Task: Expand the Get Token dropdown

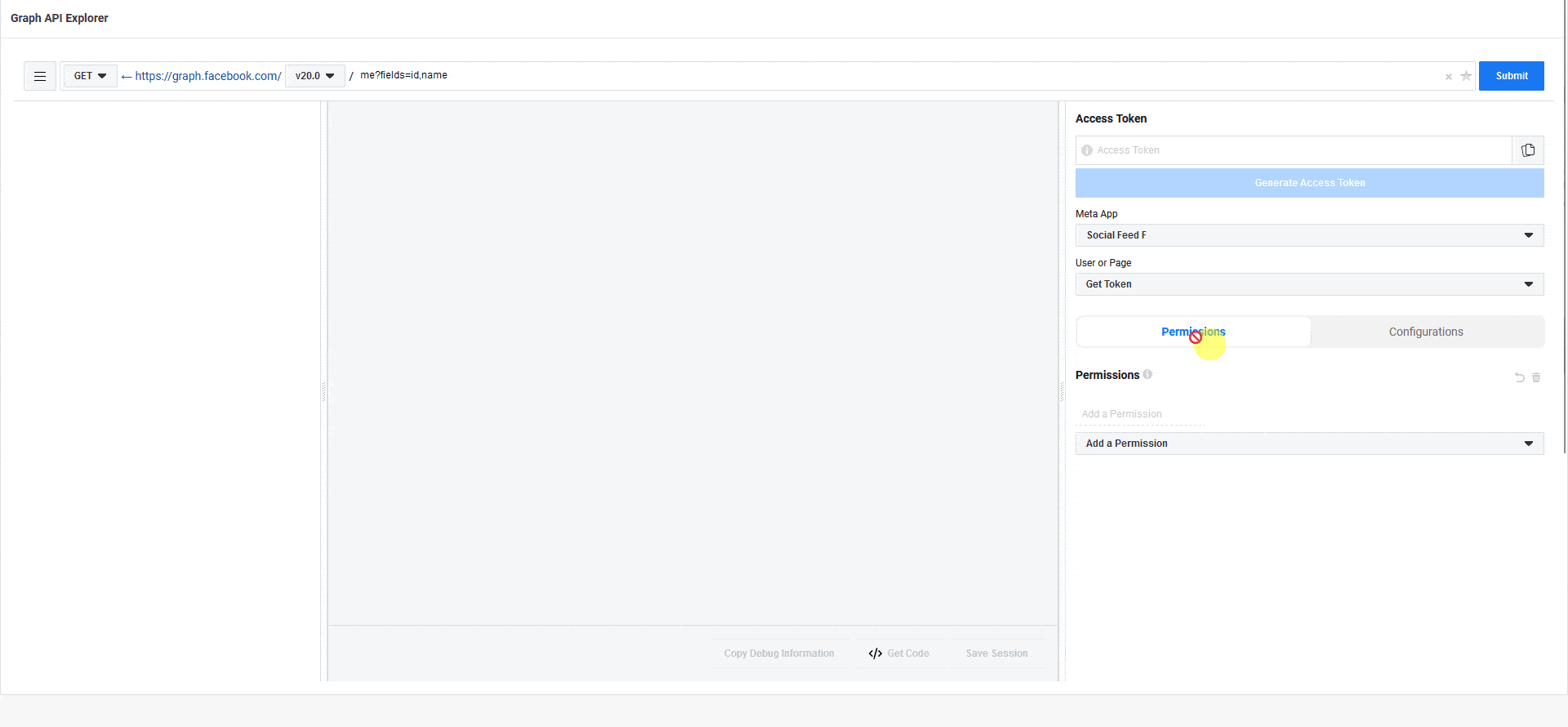Action: (x=1309, y=284)
